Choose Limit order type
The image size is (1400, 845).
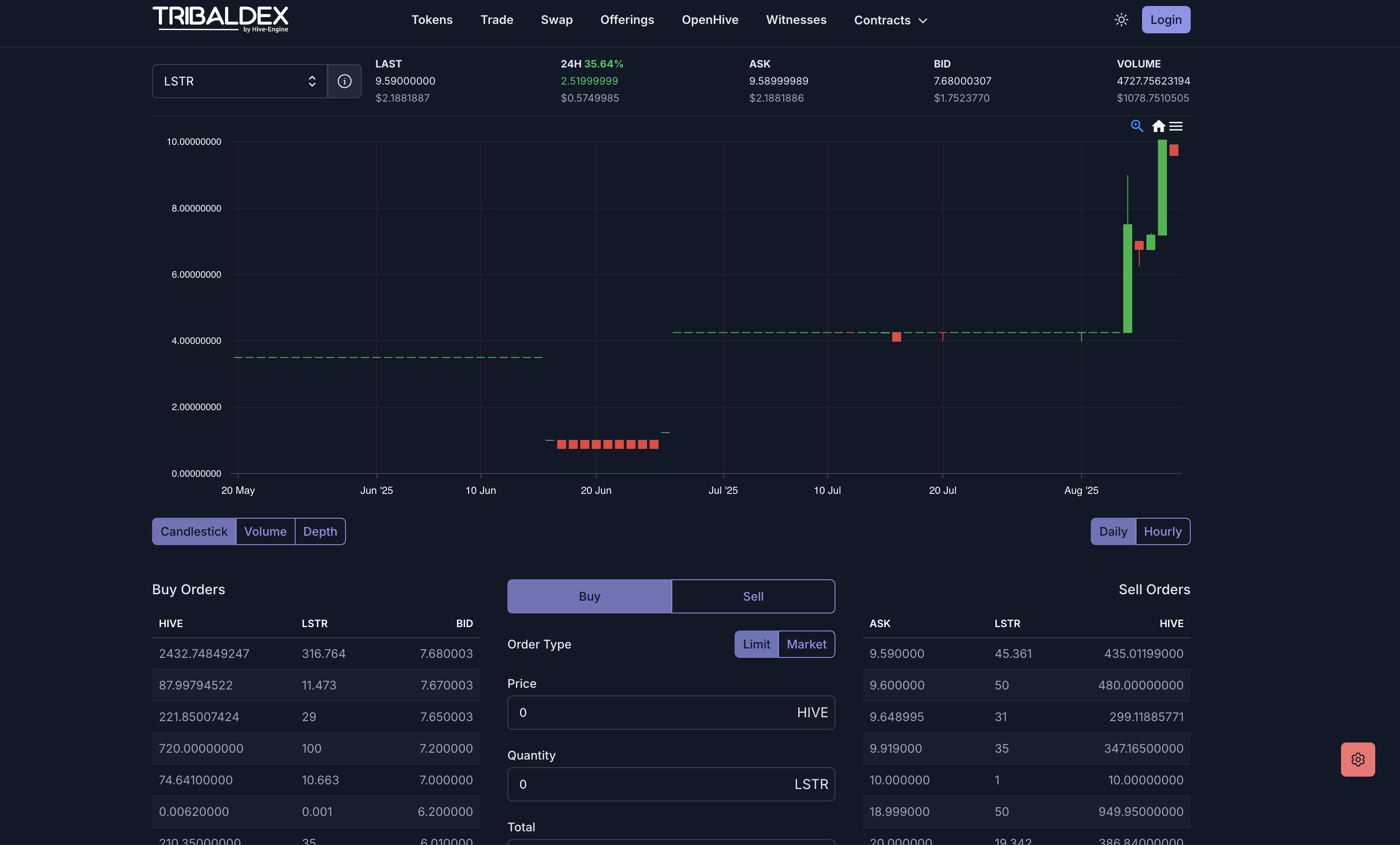(x=756, y=644)
